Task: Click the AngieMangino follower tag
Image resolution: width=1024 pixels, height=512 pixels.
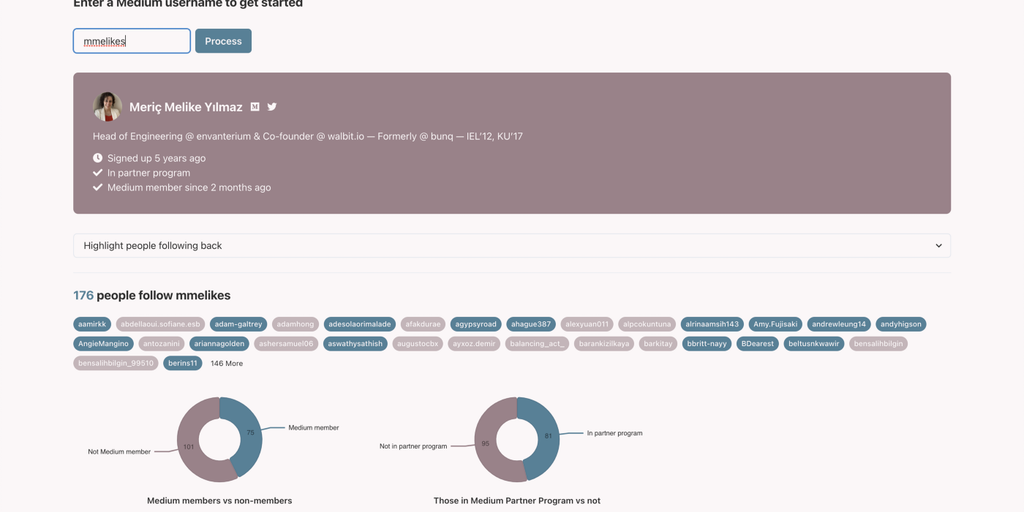Action: 103,344
